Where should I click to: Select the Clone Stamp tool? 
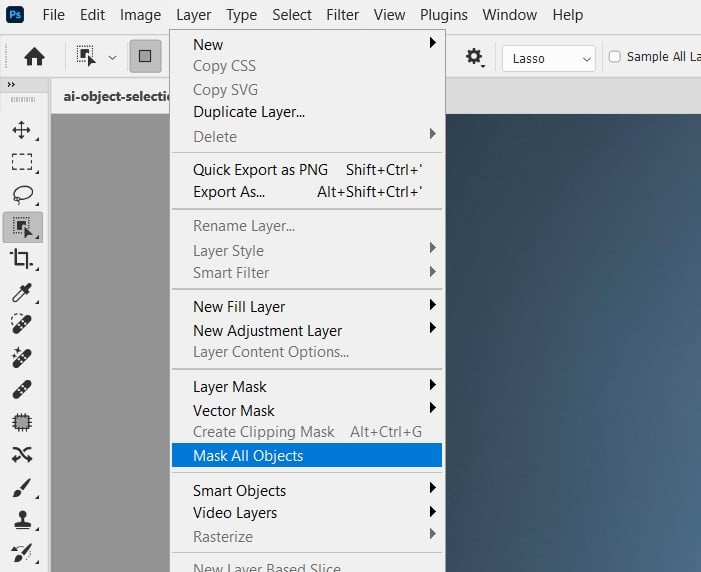[22, 520]
